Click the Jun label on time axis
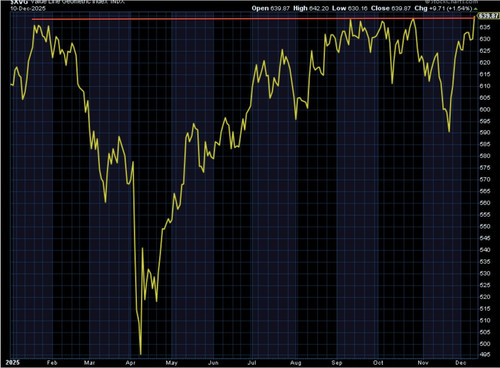 [x=213, y=362]
